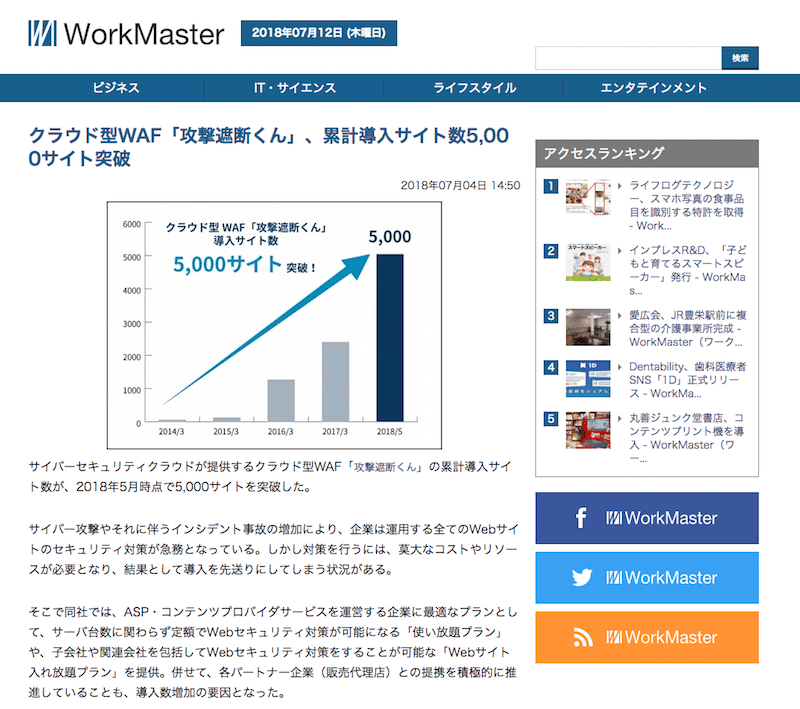Image resolution: width=800 pixels, height=709 pixels.
Task: Click the rank 1 number badge
Action: coord(551,186)
